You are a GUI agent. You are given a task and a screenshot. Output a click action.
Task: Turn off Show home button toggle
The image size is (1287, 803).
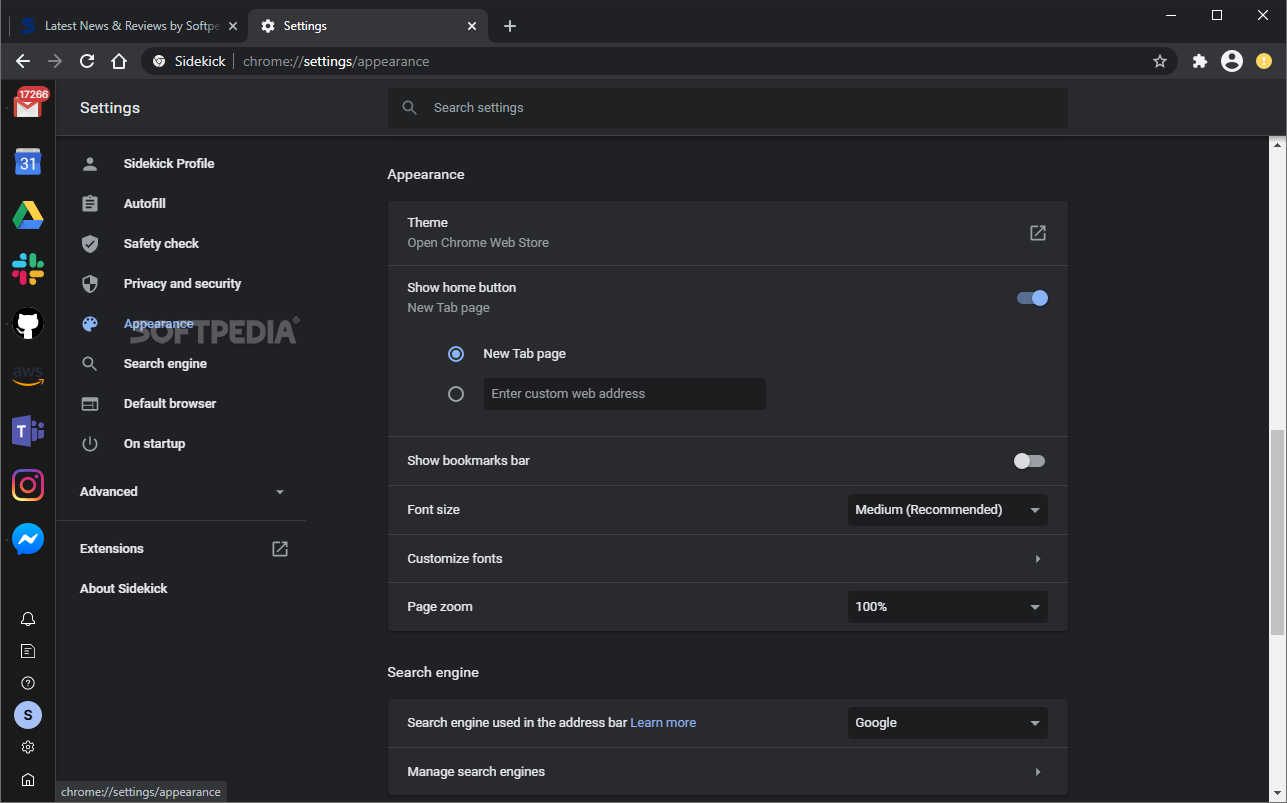1032,298
